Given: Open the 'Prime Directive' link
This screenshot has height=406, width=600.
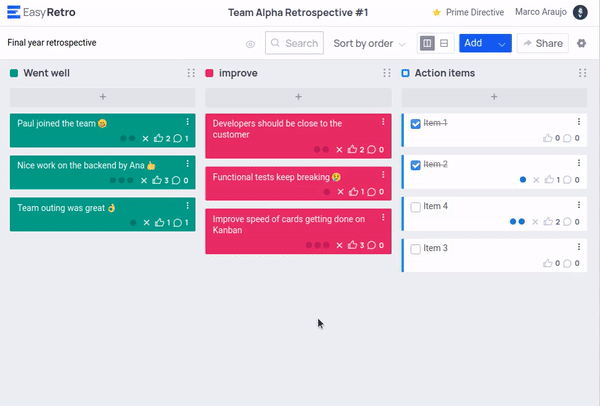Looking at the screenshot, I should pyautogui.click(x=466, y=12).
